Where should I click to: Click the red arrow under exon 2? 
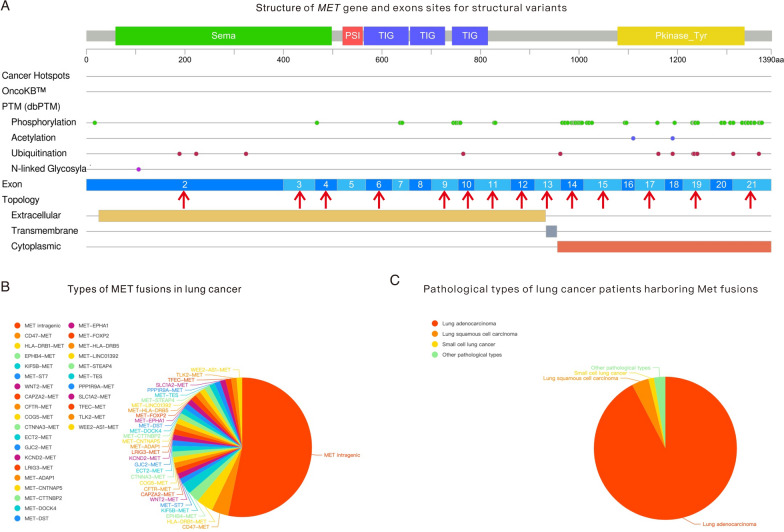[x=184, y=201]
